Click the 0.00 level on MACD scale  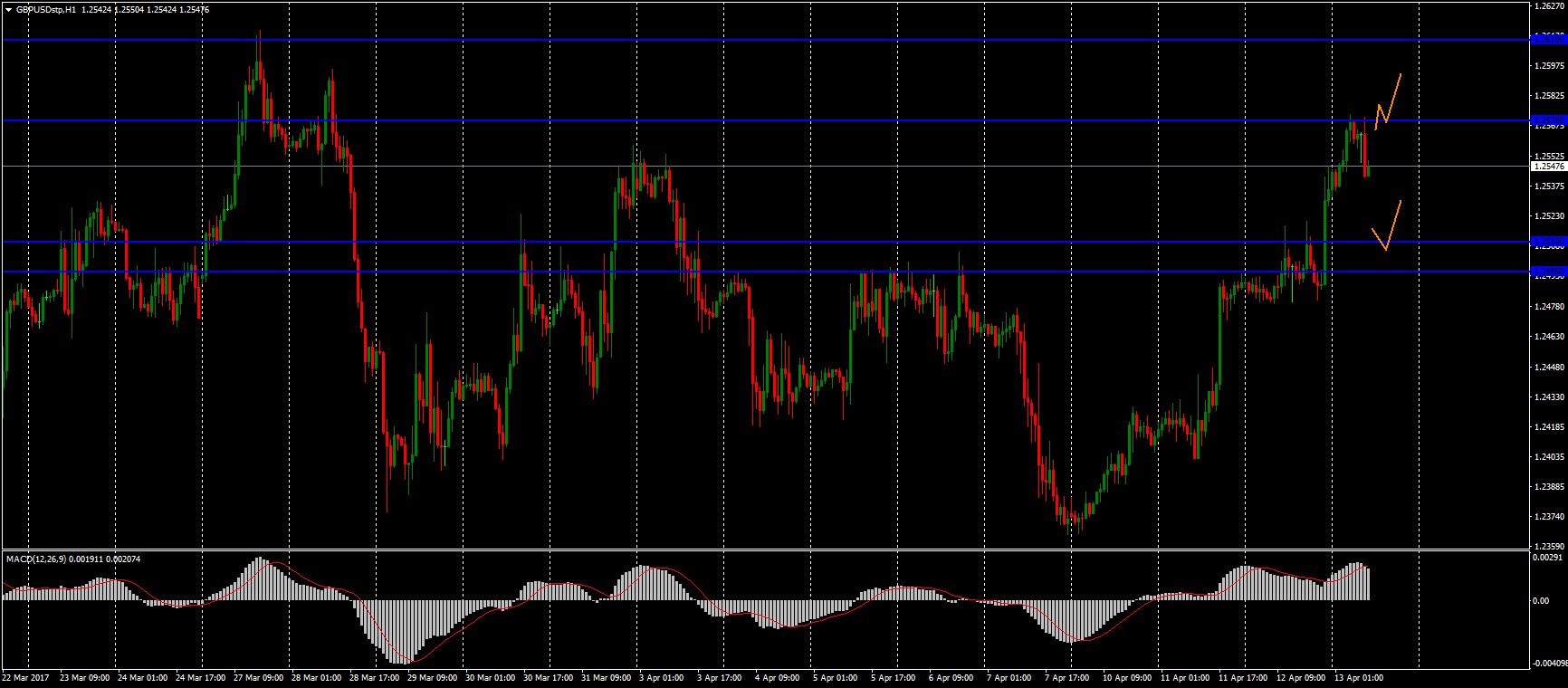(x=1540, y=601)
